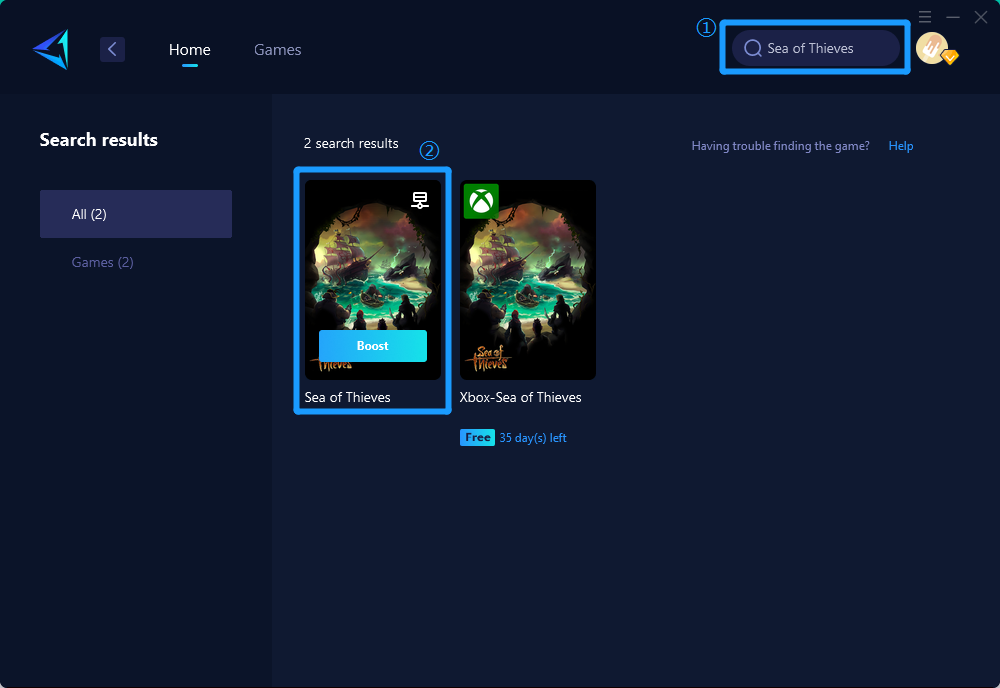This screenshot has width=1000, height=688.
Task: Close the application window
Action: click(x=981, y=17)
